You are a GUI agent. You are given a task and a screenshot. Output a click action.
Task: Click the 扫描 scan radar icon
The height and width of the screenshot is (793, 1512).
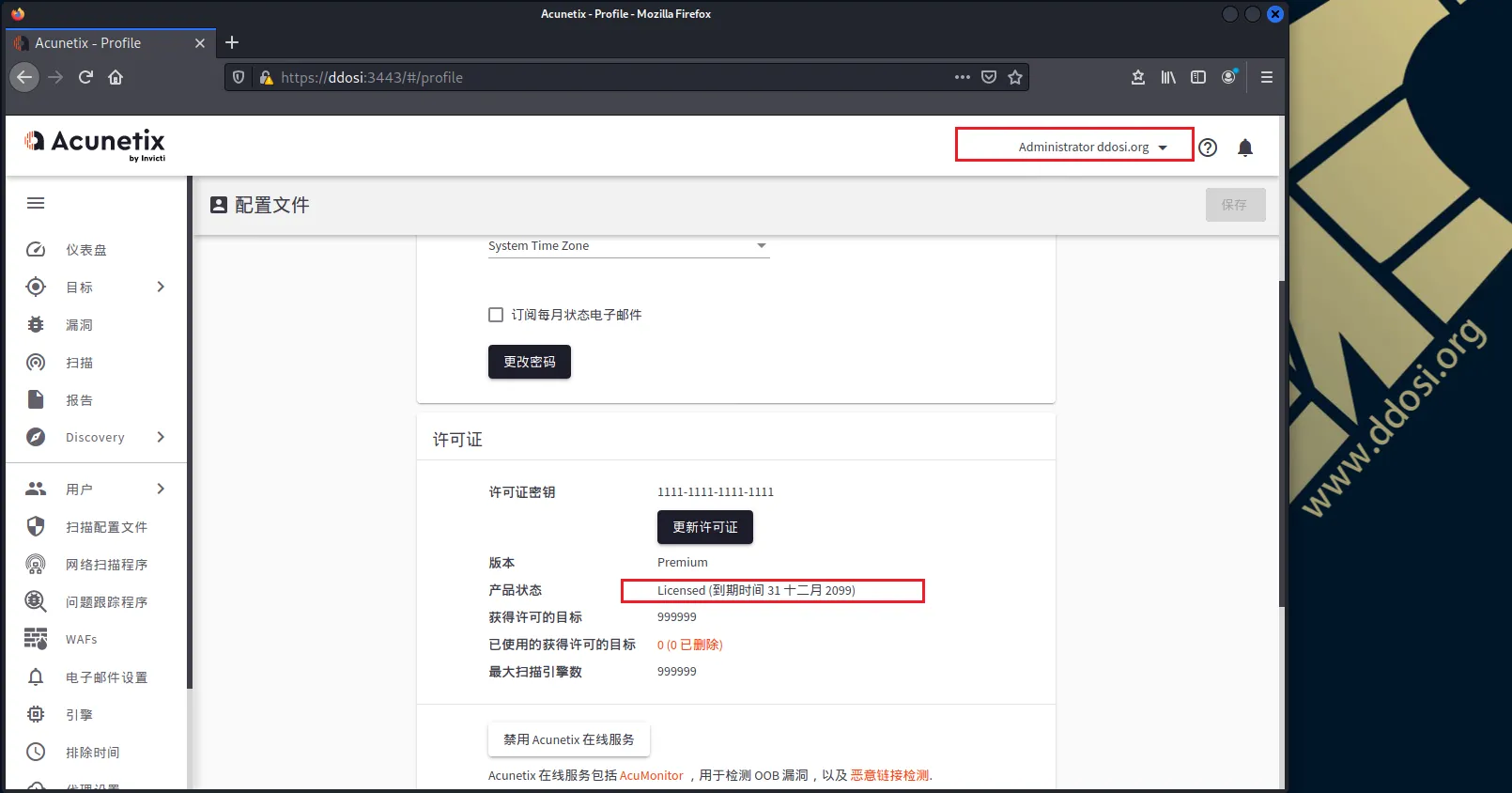pos(36,362)
